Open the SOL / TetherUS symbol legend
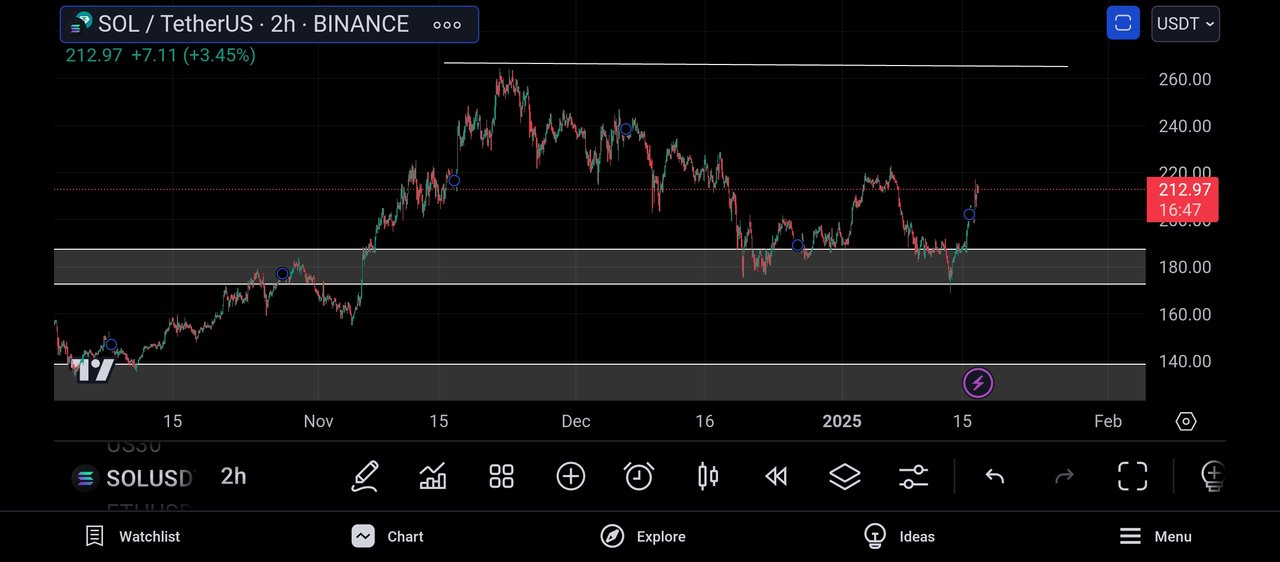 (269, 24)
